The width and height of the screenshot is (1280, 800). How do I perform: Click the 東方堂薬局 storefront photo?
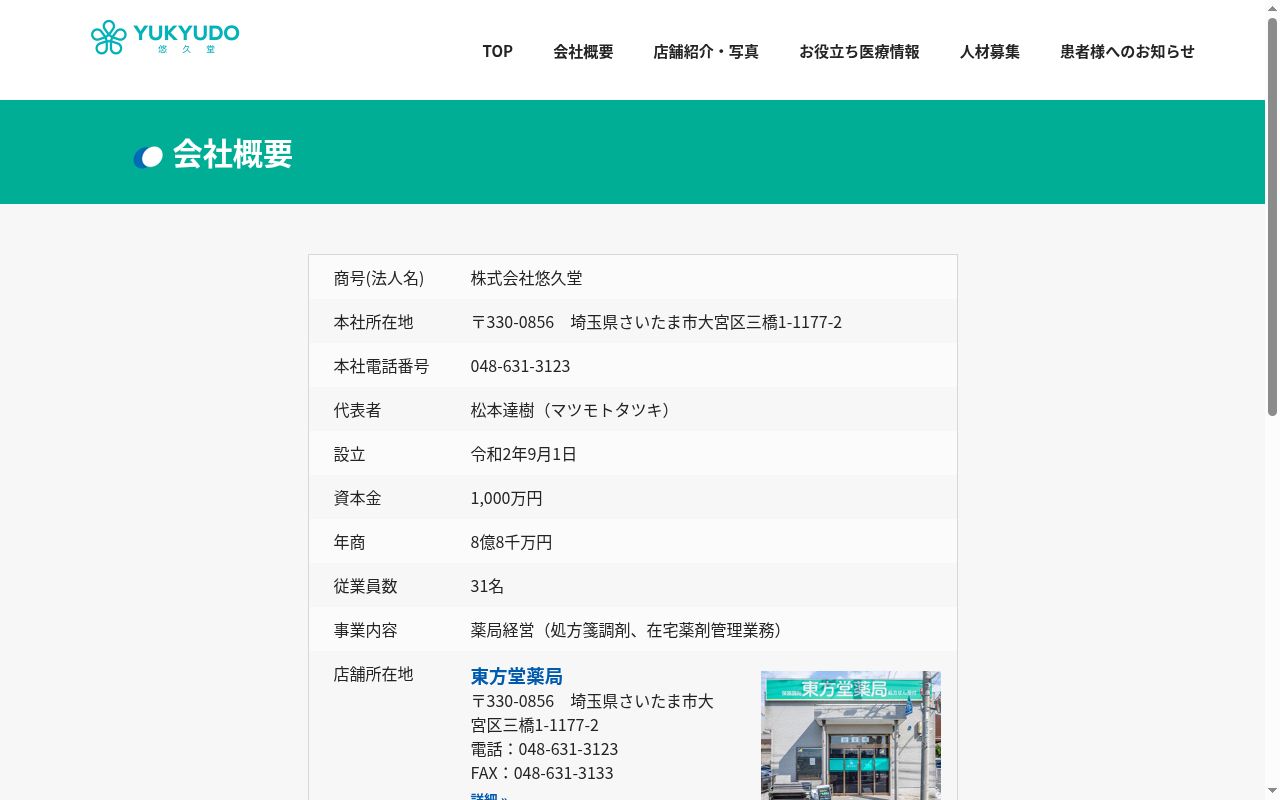[x=851, y=735]
